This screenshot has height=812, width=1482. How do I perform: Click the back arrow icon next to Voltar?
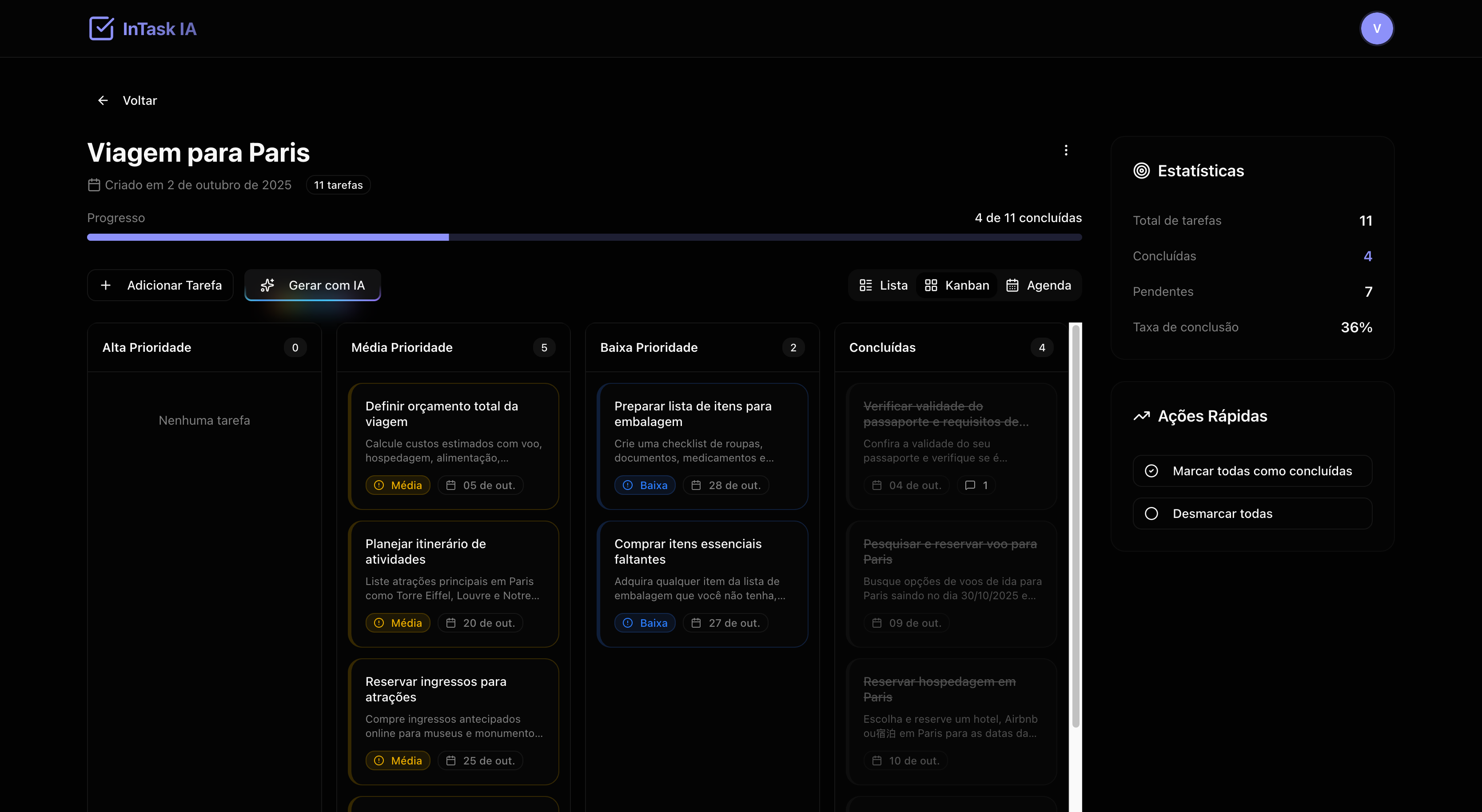(103, 101)
